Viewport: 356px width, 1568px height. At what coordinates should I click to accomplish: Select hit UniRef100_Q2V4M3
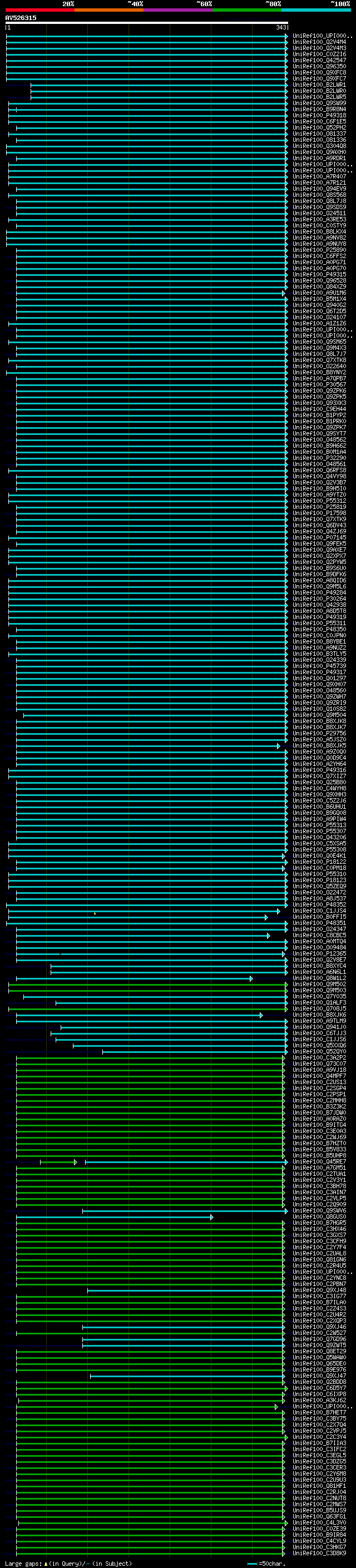click(319, 48)
